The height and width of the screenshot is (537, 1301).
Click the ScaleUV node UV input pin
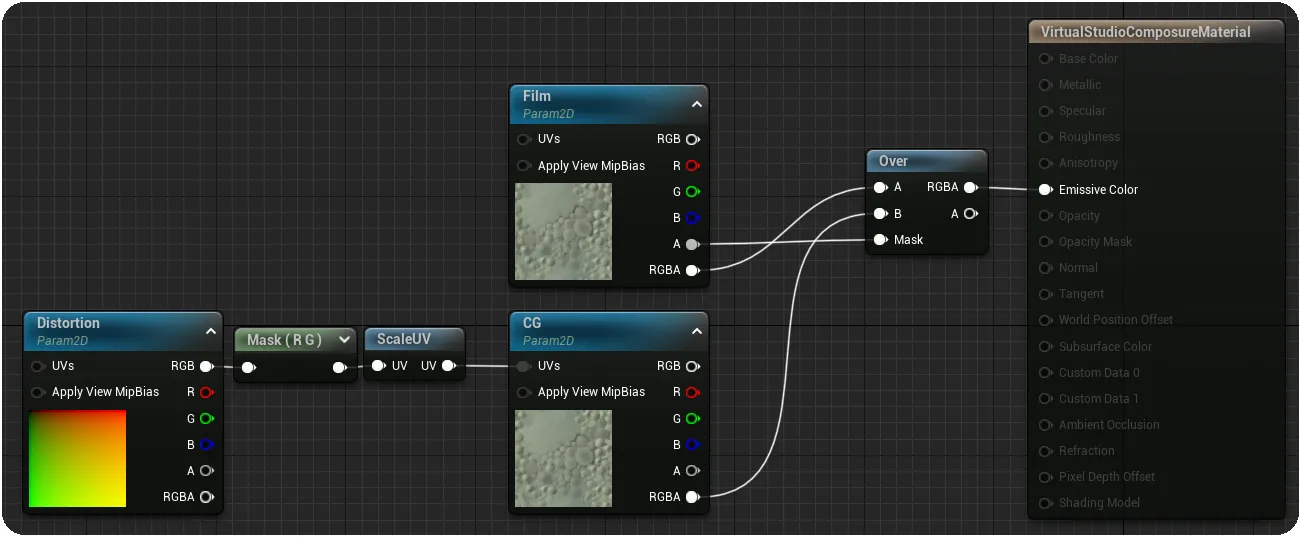[378, 366]
